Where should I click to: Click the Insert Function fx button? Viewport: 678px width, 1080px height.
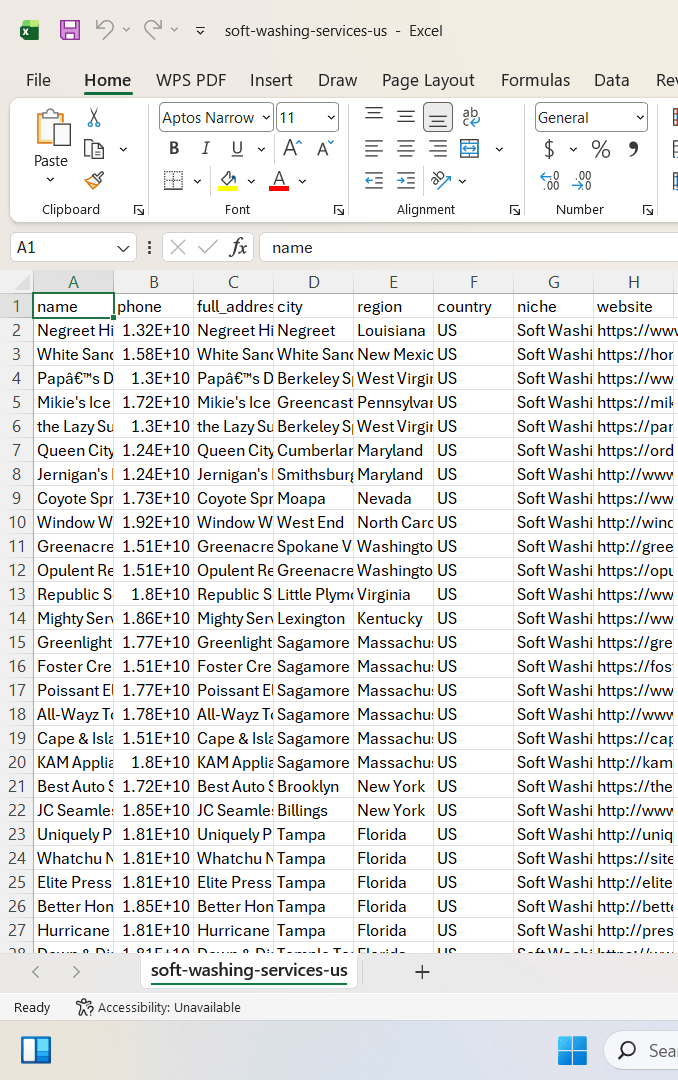point(238,247)
